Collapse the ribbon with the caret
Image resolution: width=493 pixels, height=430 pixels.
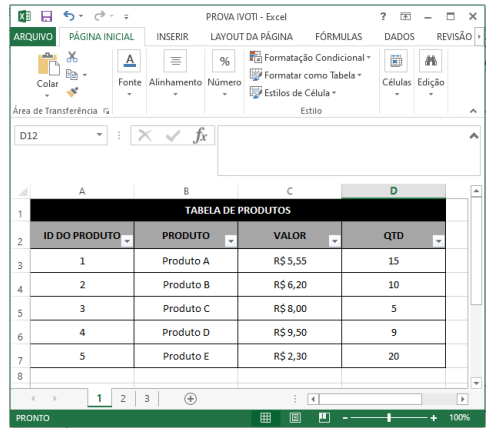[x=473, y=111]
